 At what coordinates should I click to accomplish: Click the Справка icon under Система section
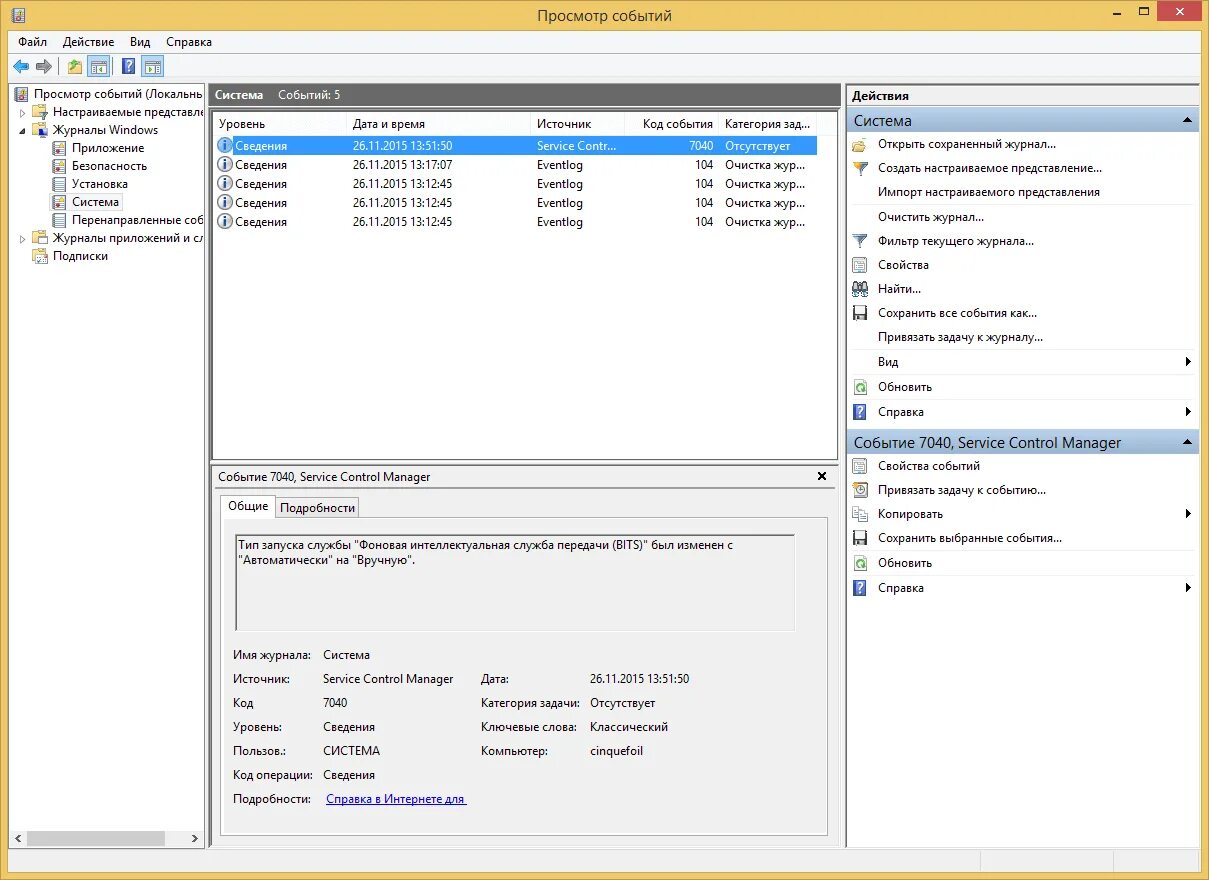[860, 412]
